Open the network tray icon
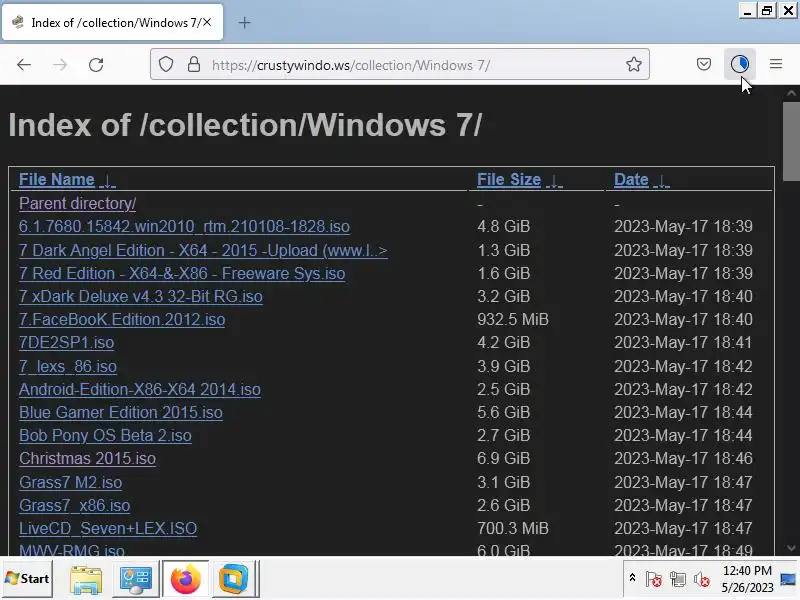The image size is (800, 600). coord(678,579)
